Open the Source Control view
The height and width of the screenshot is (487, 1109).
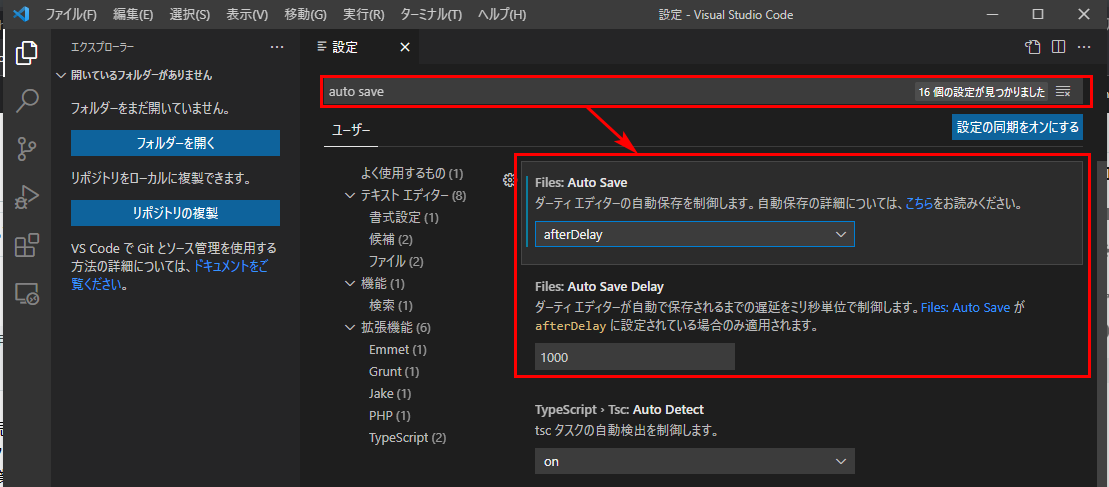[26, 148]
